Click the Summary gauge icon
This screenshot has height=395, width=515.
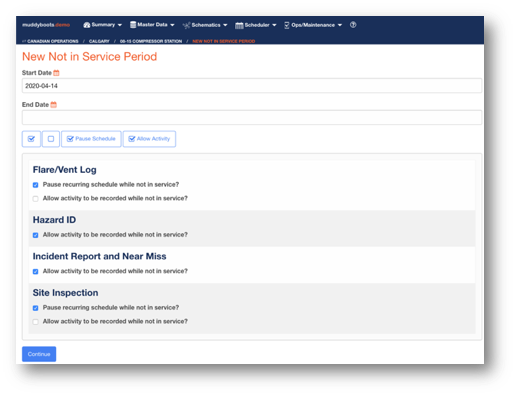(87, 25)
